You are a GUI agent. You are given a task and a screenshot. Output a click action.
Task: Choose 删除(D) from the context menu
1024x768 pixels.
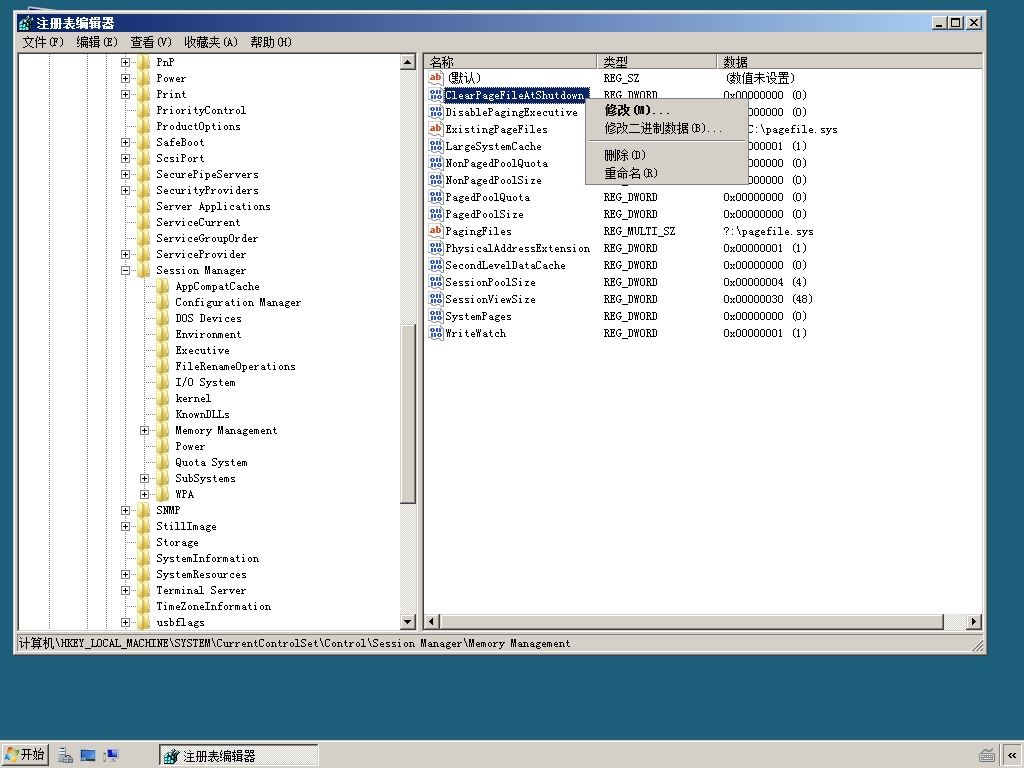(666, 155)
